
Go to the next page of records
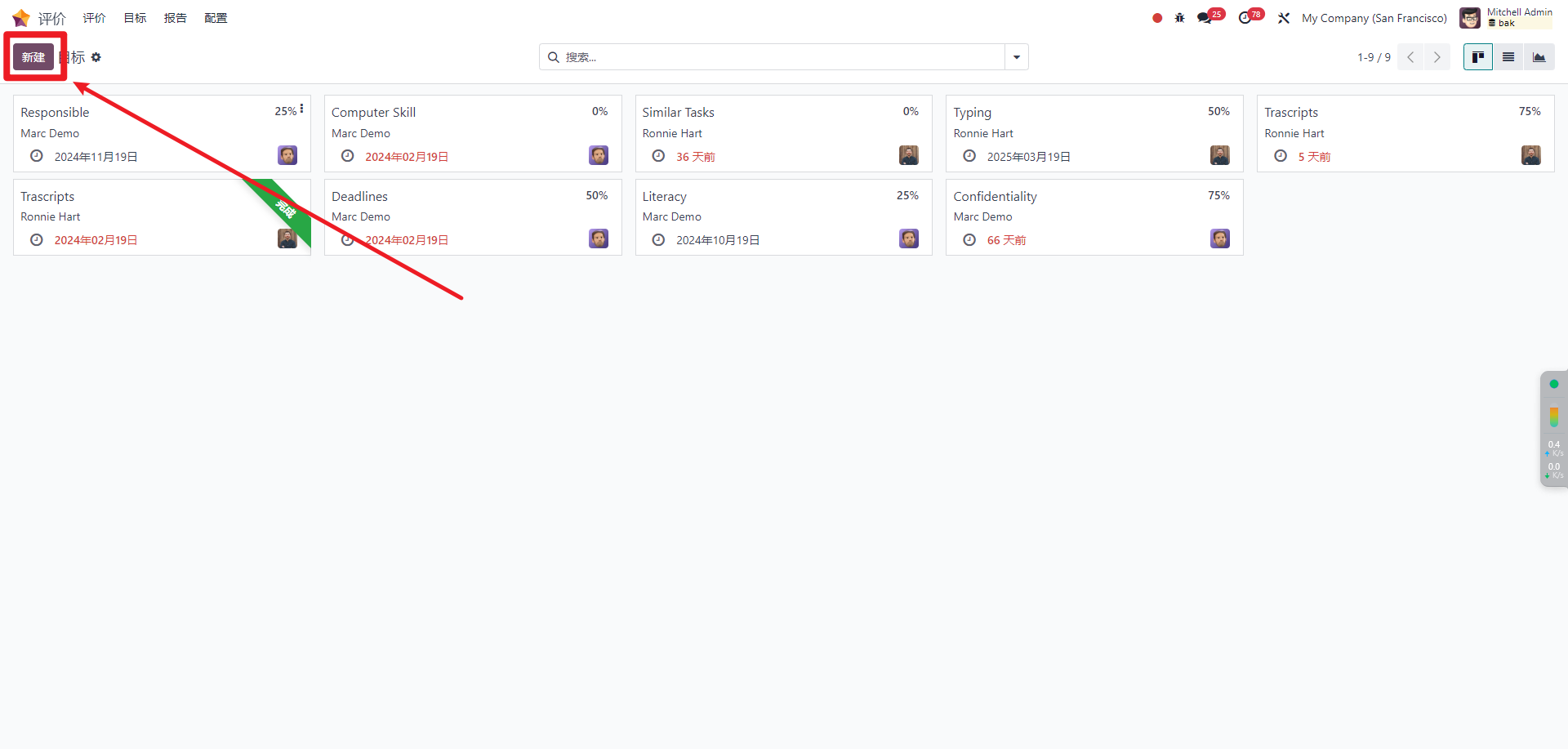[1437, 57]
